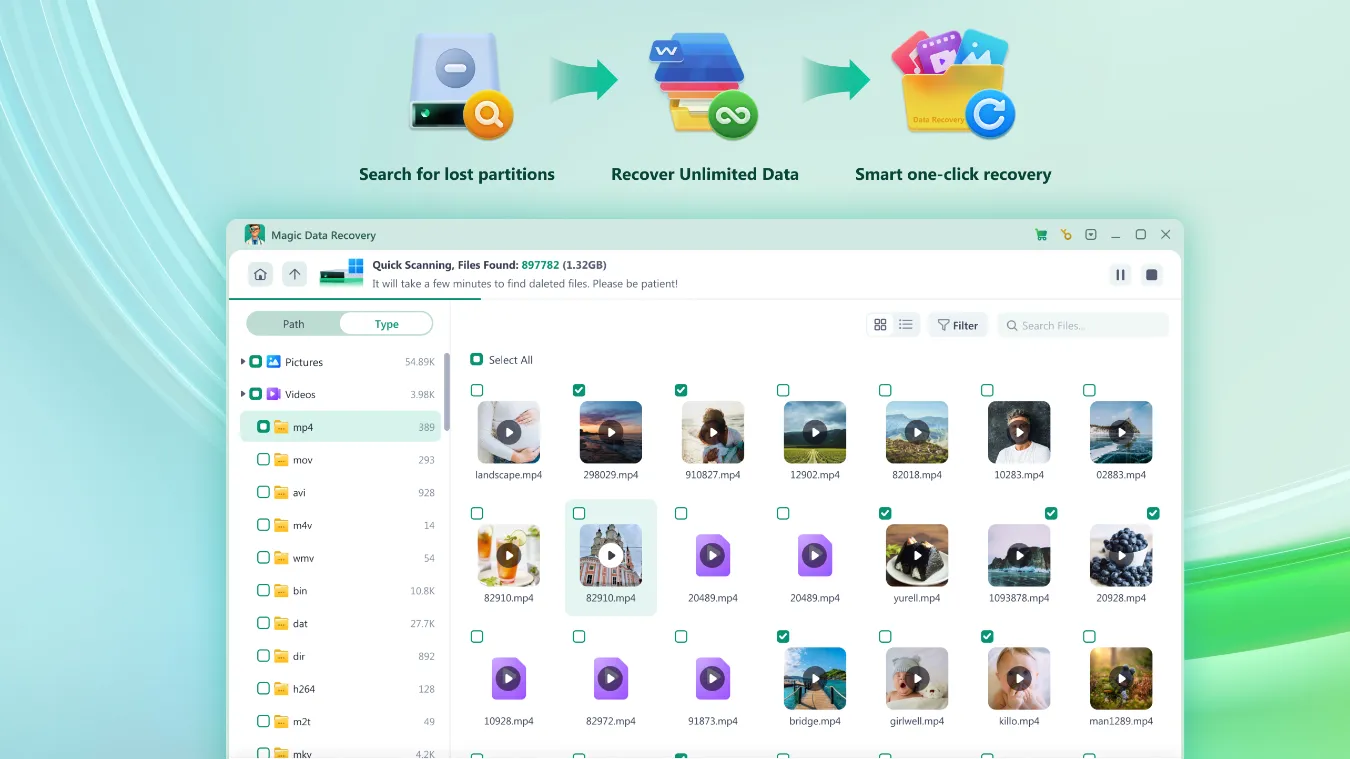Switch to the Path tab

point(293,324)
